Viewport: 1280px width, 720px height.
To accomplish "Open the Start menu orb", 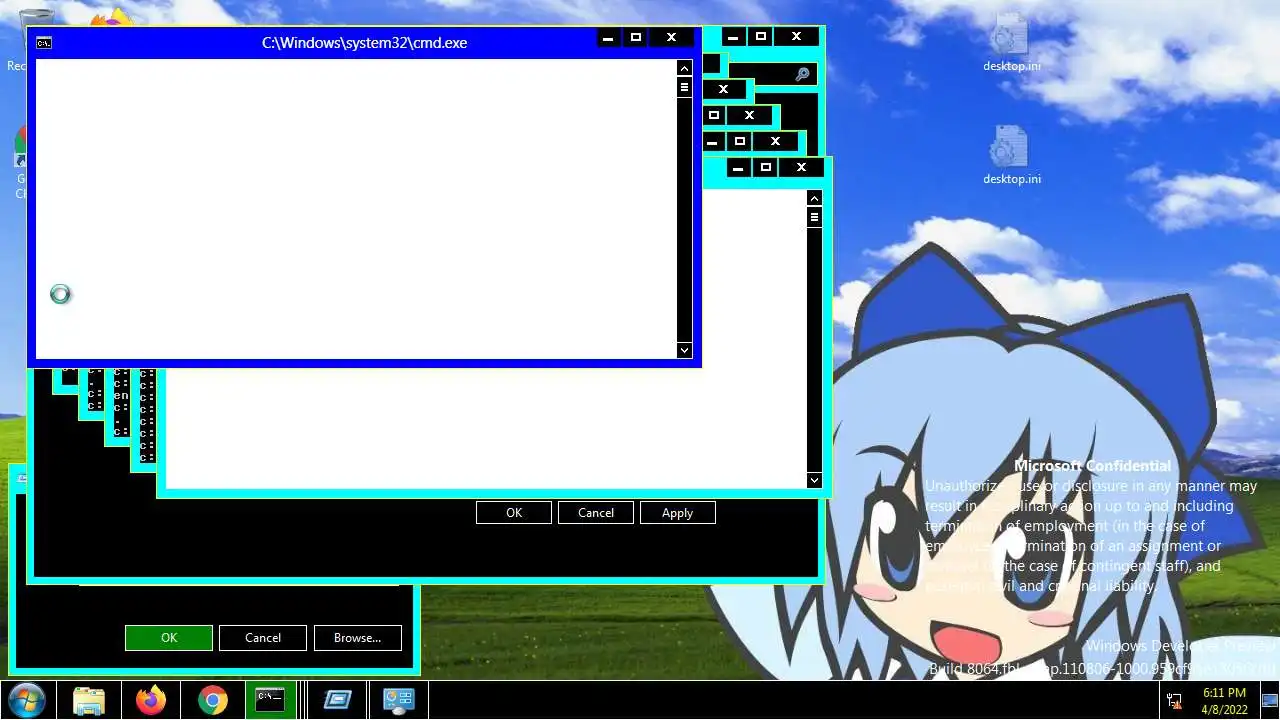I will pos(26,700).
